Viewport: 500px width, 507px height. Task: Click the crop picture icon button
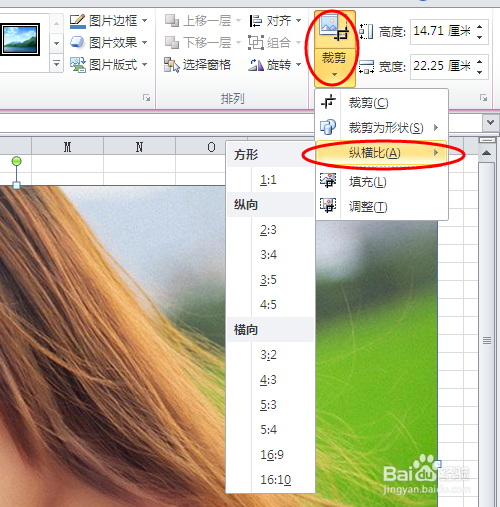pos(335,29)
